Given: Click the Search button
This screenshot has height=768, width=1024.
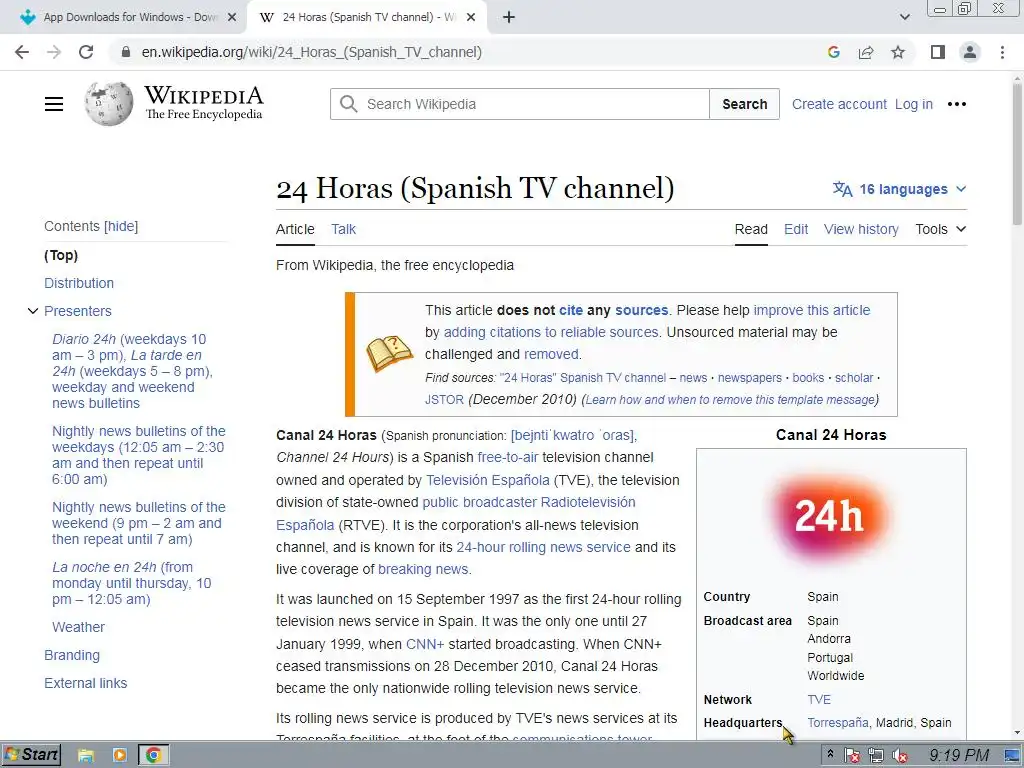Looking at the screenshot, I should coord(744,104).
